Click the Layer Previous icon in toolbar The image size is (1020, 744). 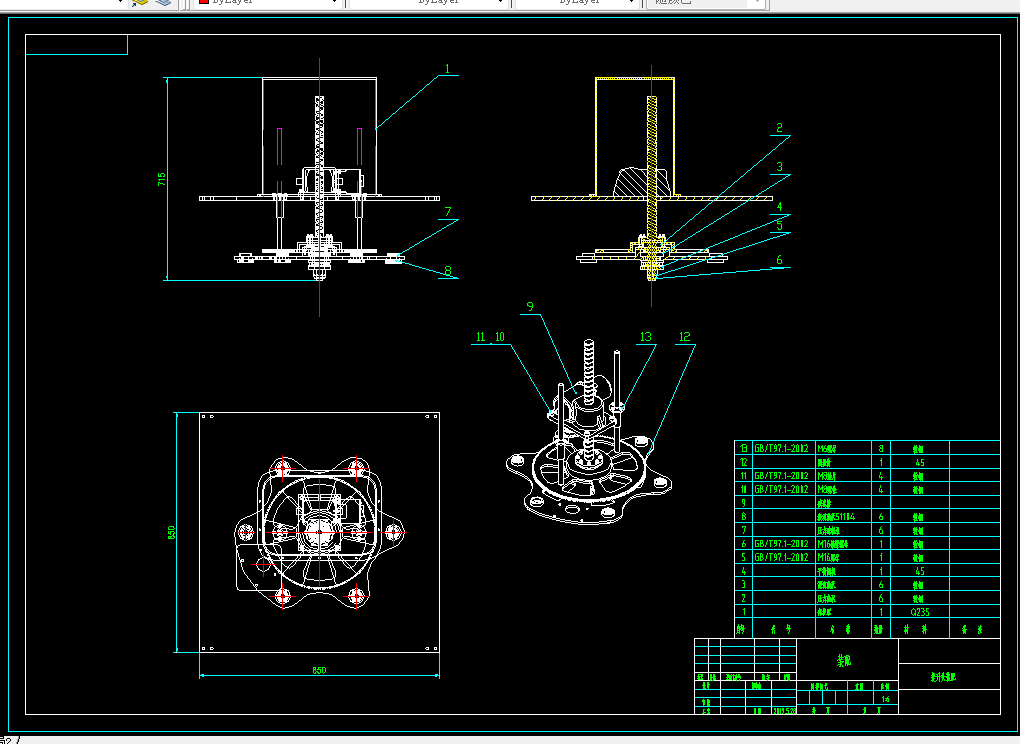139,3
